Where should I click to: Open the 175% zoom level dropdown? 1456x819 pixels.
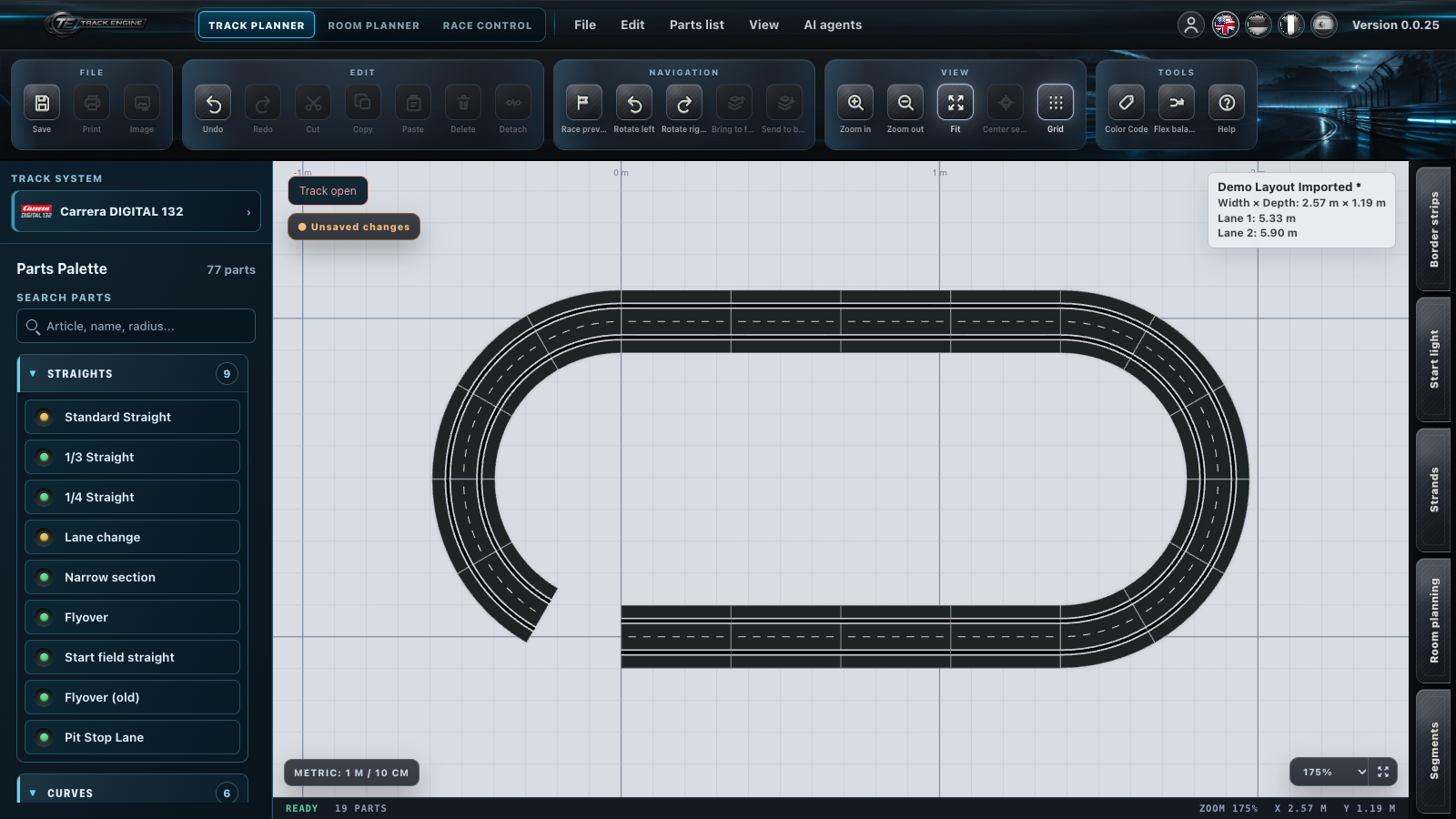click(x=1330, y=772)
